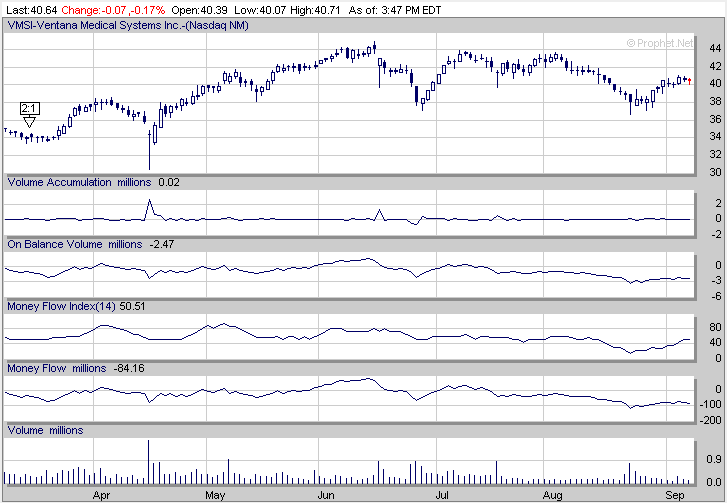Click the 'On Balance Volume millions -2.47' header

[91, 244]
